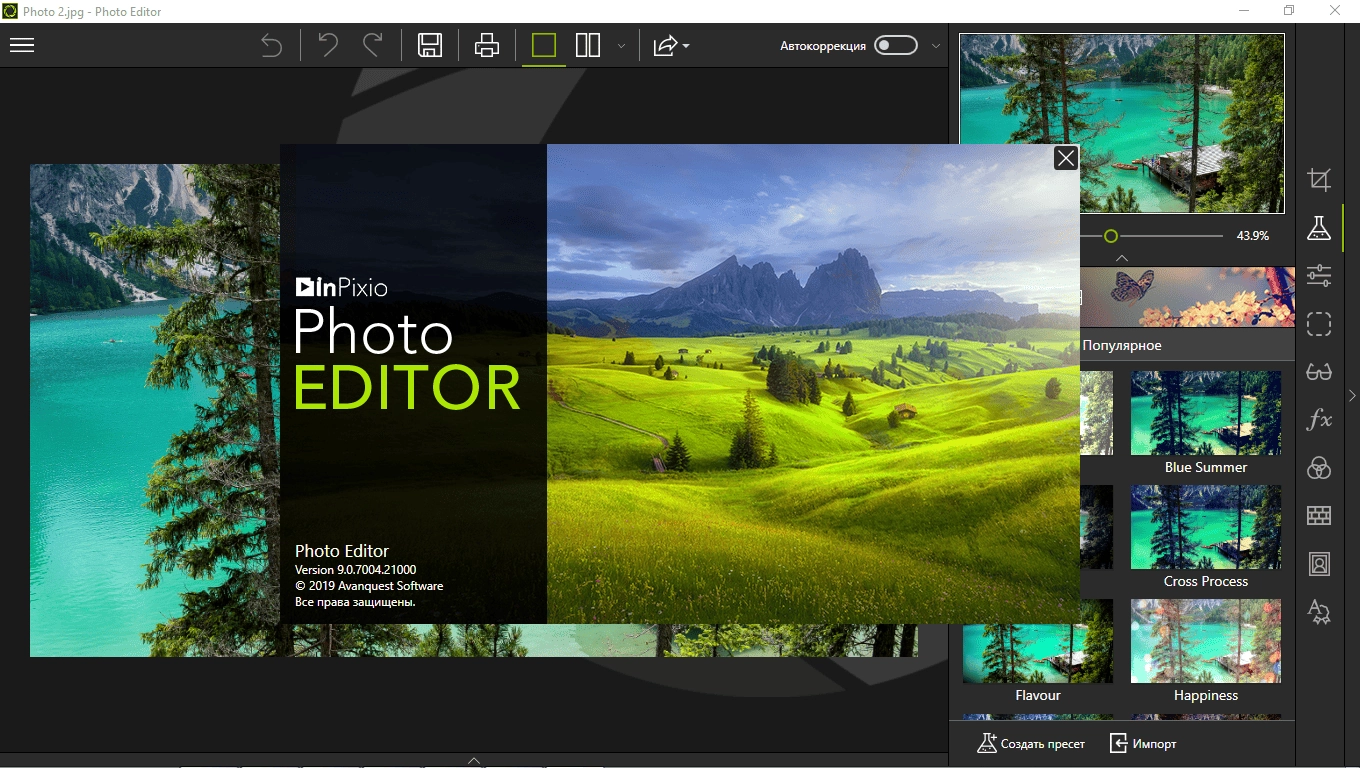1360x768 pixels.
Task: Open the portrait frames tool
Action: coord(1319,564)
